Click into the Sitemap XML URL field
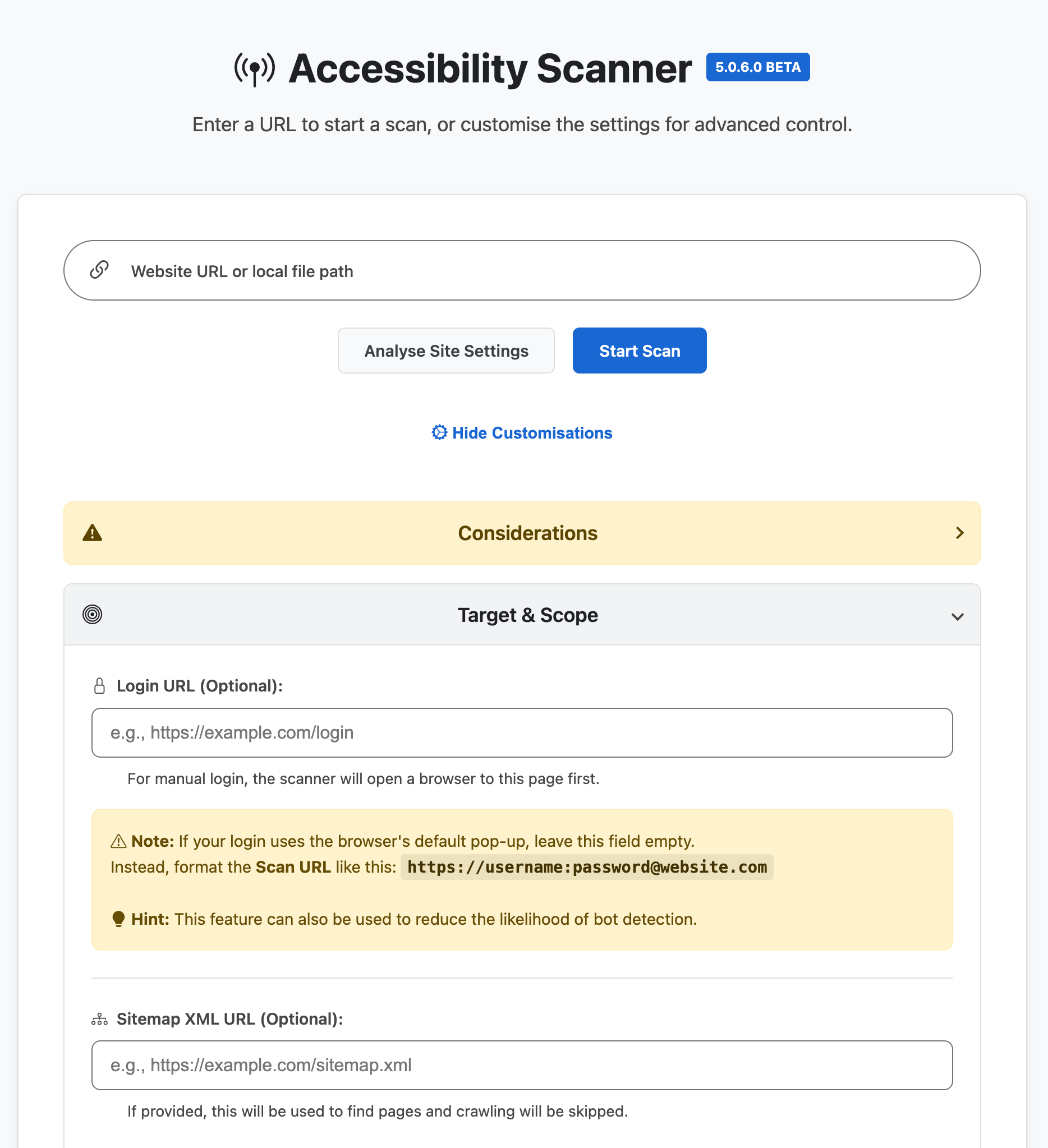The width and height of the screenshot is (1048, 1148). pyautogui.click(x=522, y=1065)
